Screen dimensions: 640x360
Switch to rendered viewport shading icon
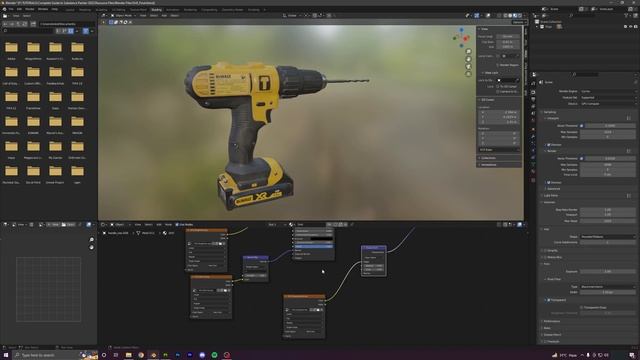[x=520, y=16]
